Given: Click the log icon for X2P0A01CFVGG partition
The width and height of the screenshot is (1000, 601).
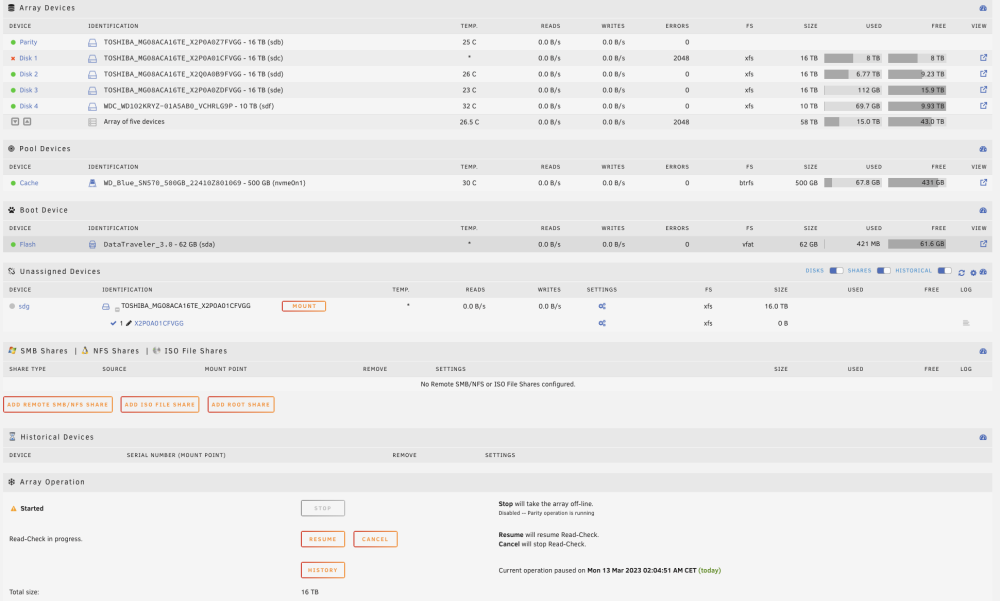Looking at the screenshot, I should [966, 323].
